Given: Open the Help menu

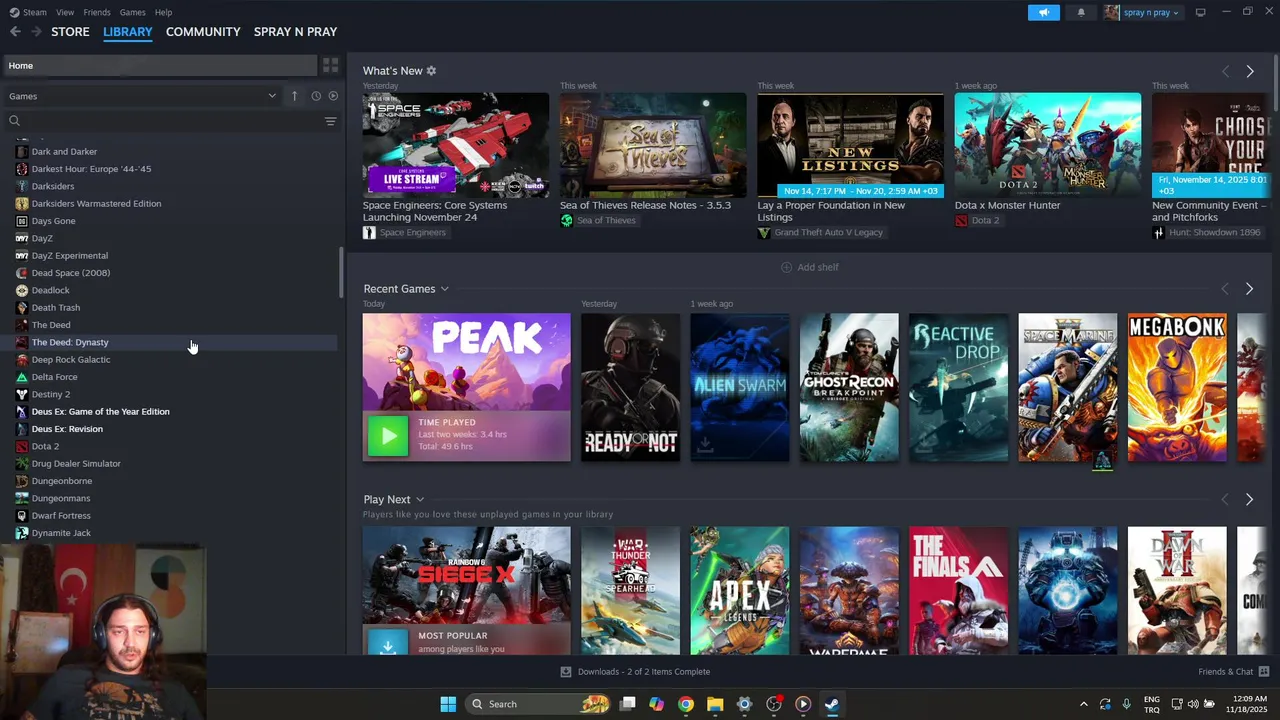Looking at the screenshot, I should pos(164,12).
